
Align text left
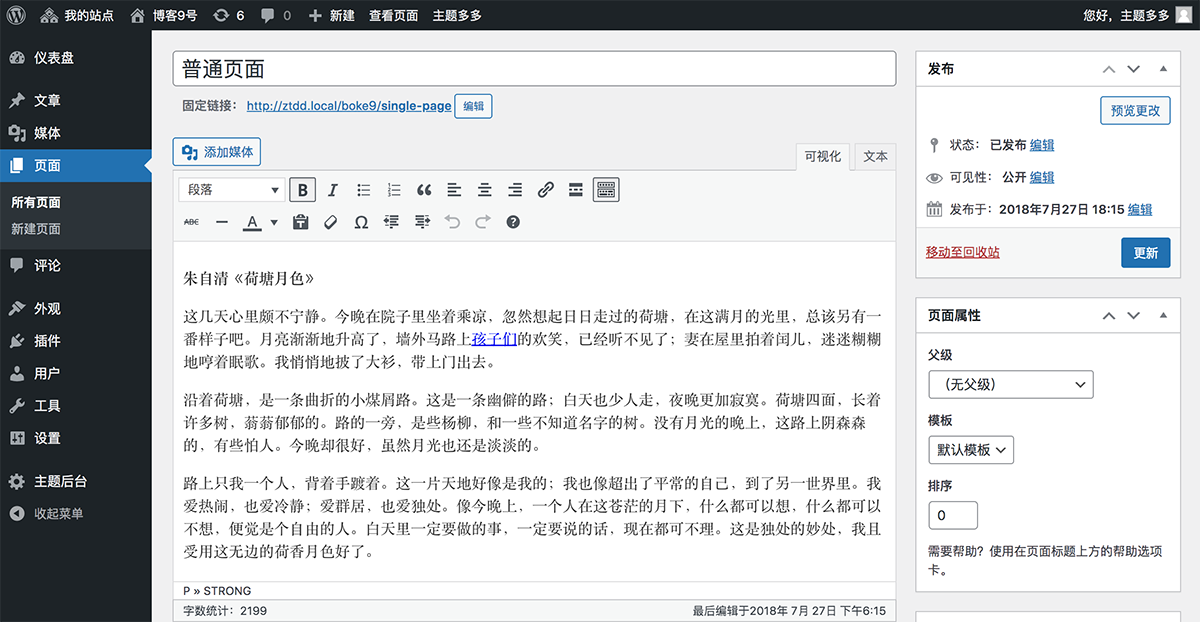click(x=454, y=190)
